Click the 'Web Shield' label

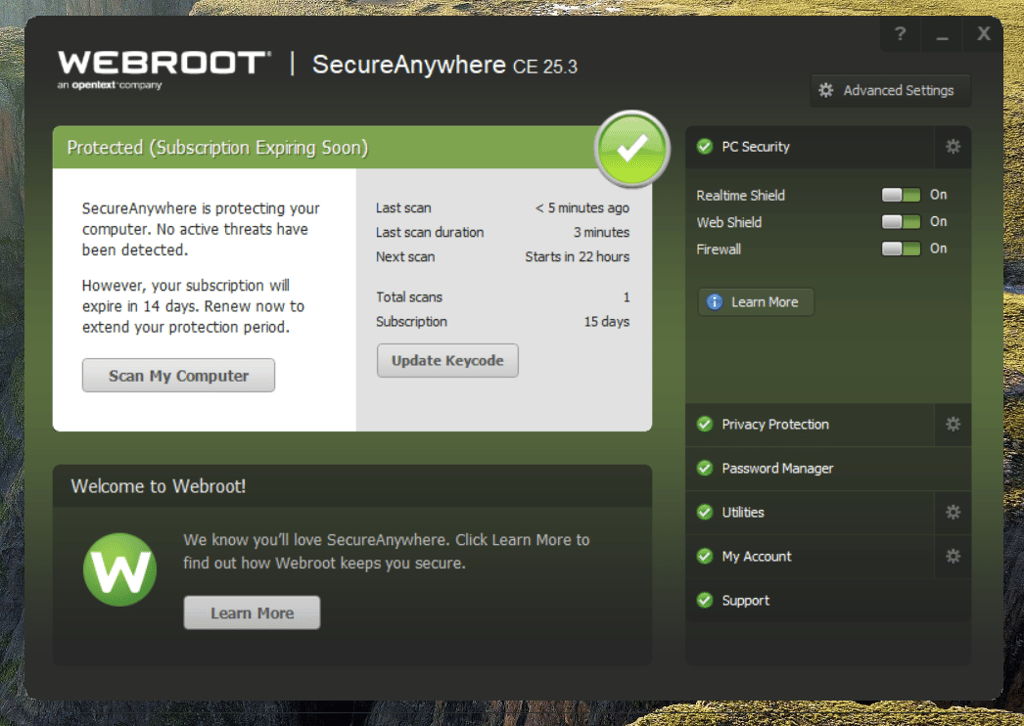point(729,222)
